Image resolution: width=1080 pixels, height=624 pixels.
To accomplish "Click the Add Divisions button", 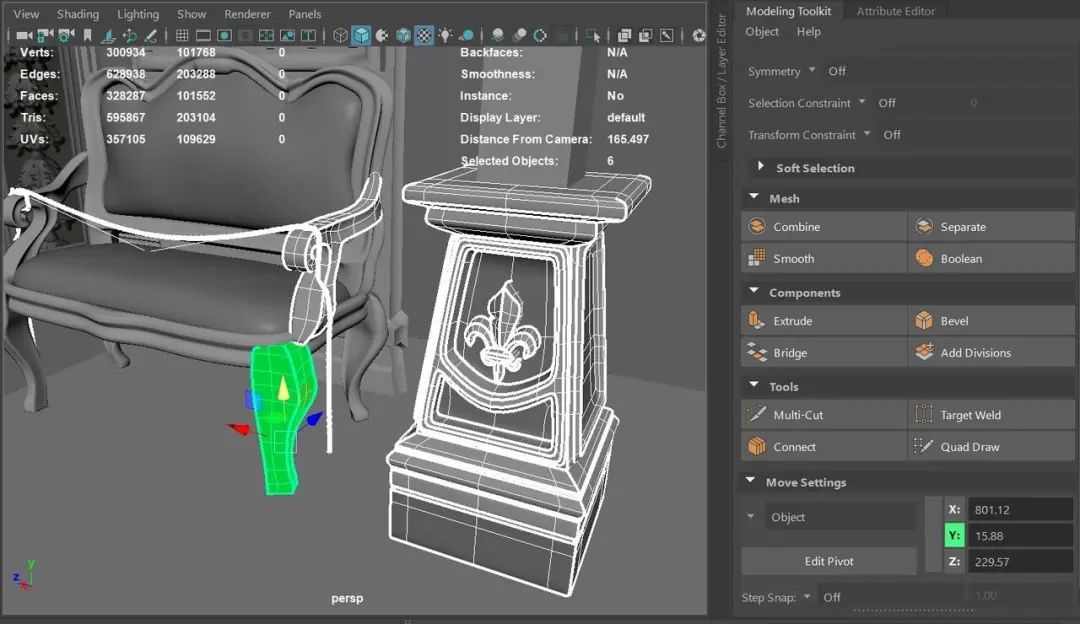I will [x=975, y=353].
